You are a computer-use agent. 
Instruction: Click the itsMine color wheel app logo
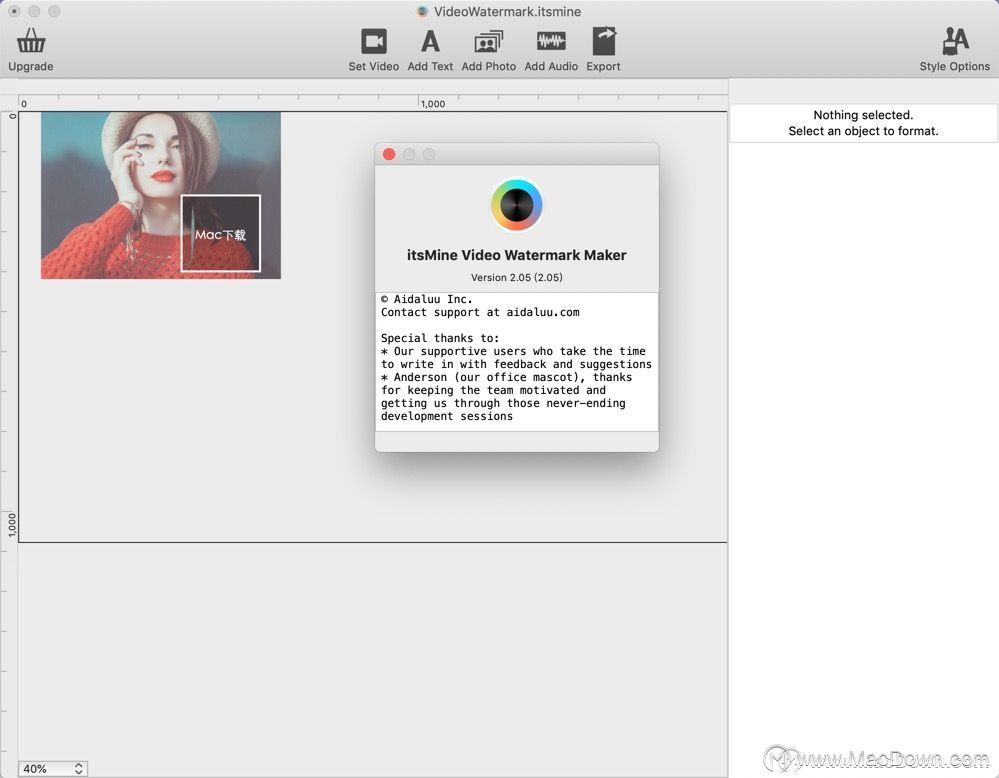click(517, 205)
